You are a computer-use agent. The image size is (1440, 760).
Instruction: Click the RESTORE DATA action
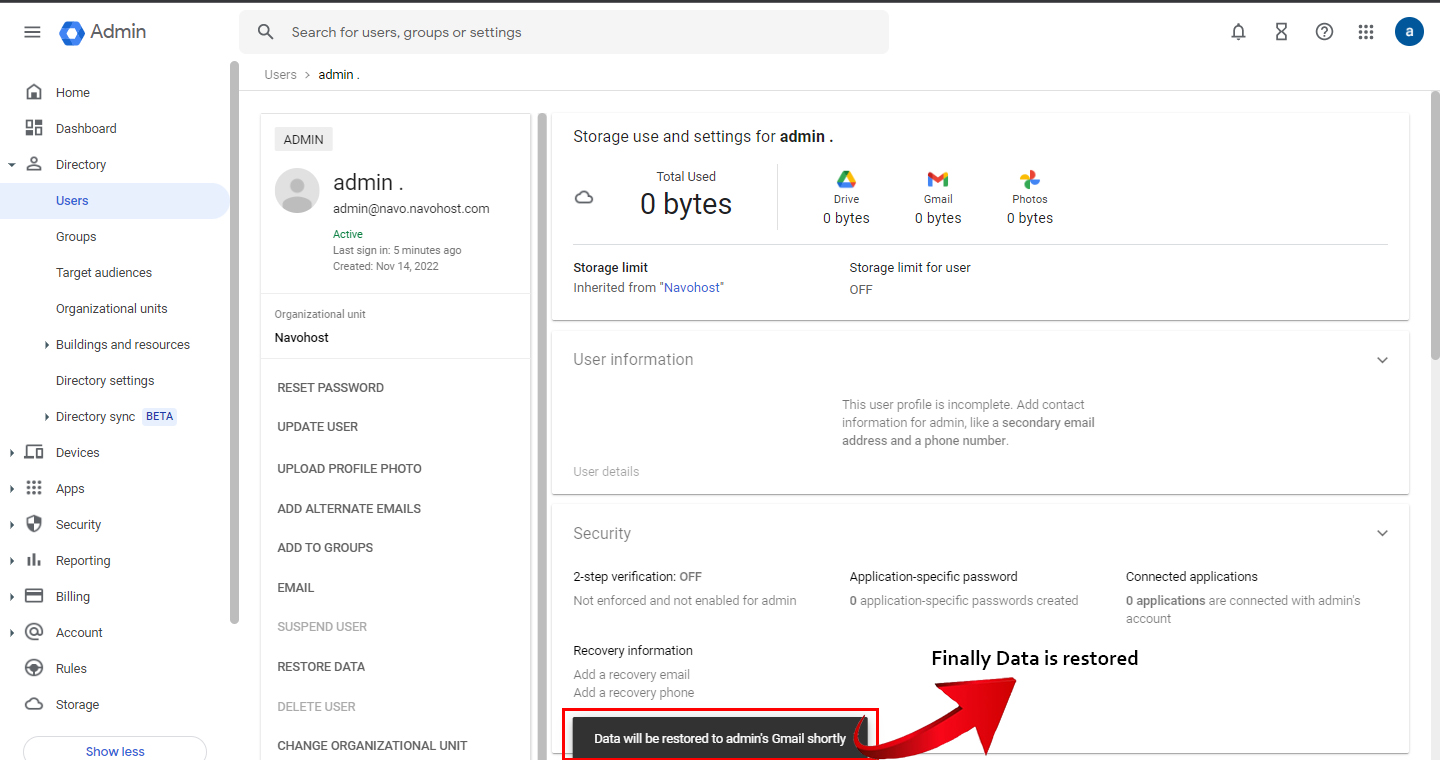click(x=321, y=667)
